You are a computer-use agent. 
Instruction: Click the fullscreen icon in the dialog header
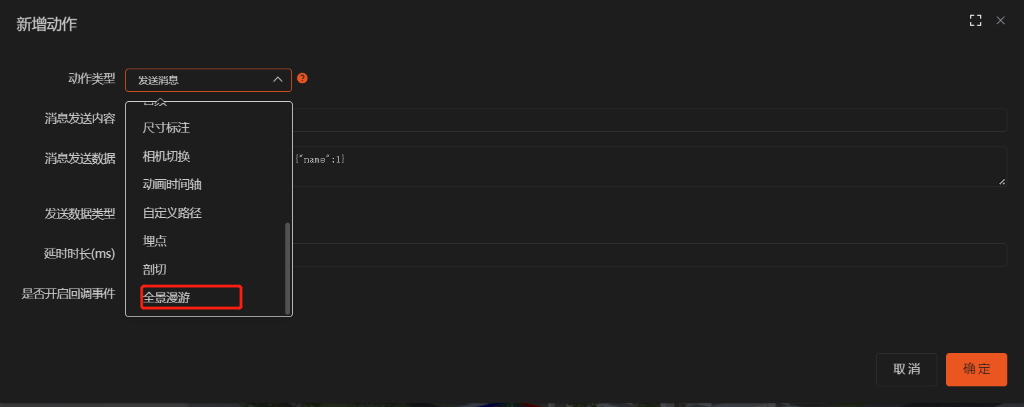pos(975,21)
